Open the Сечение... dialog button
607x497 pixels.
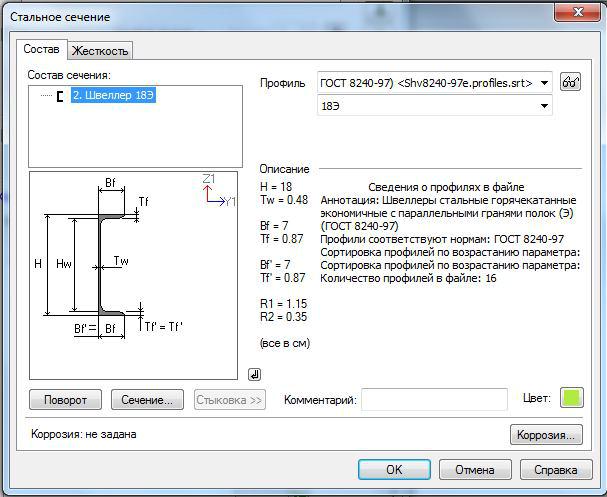(148, 399)
